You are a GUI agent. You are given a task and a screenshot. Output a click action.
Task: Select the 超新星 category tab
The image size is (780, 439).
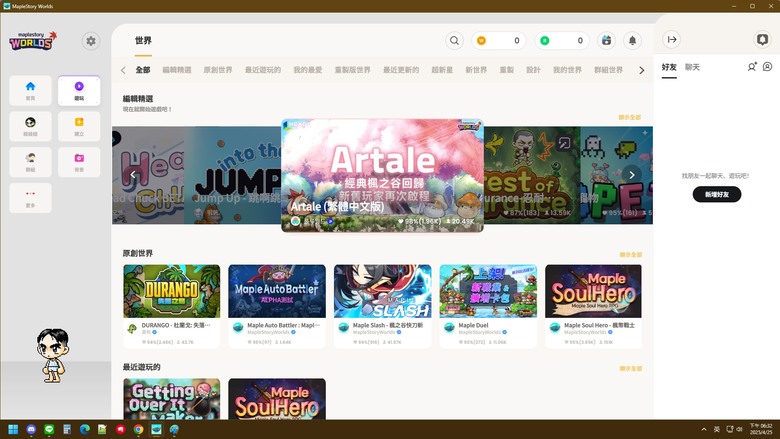[x=442, y=70]
